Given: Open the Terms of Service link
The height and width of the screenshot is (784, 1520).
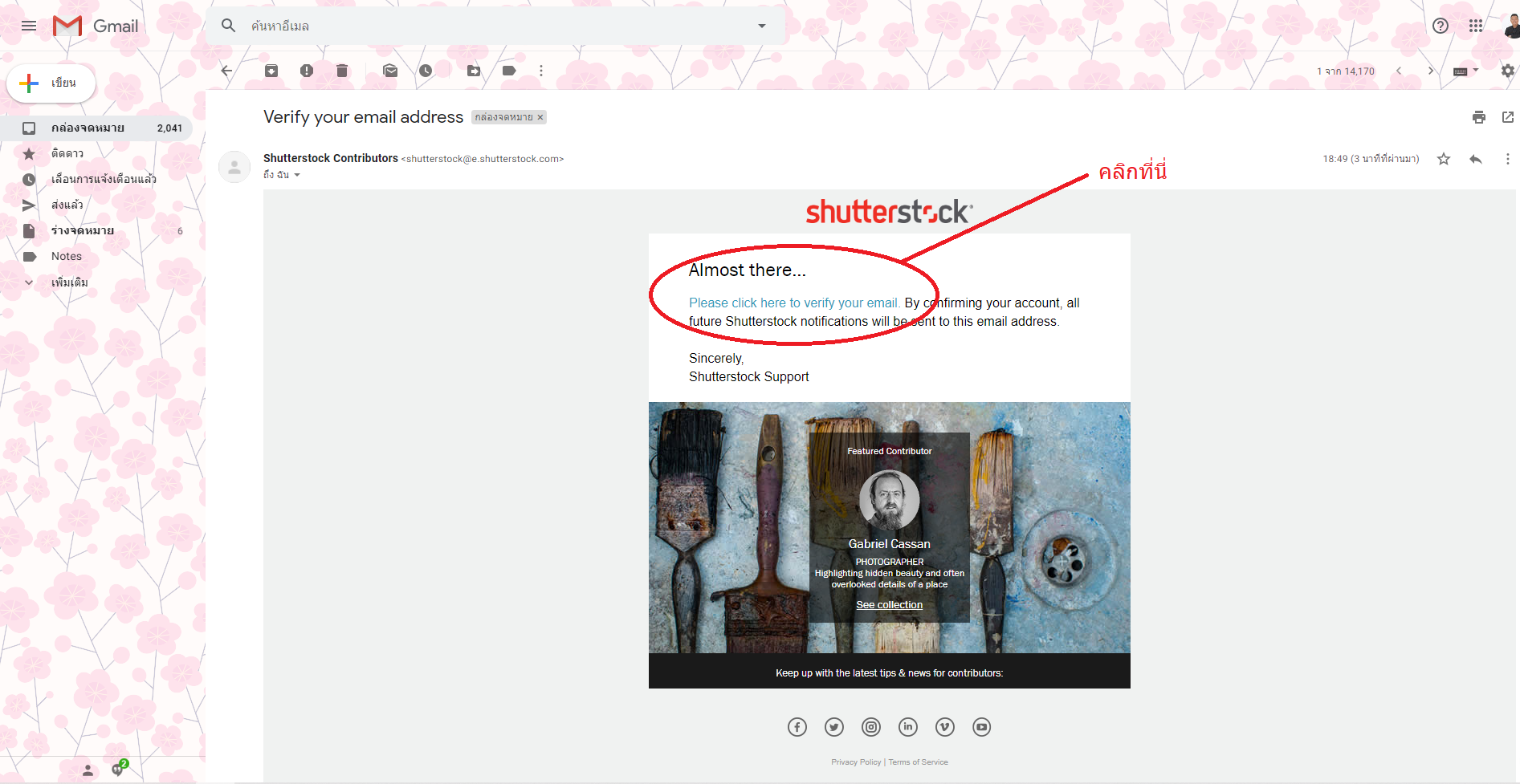Looking at the screenshot, I should tap(918, 762).
